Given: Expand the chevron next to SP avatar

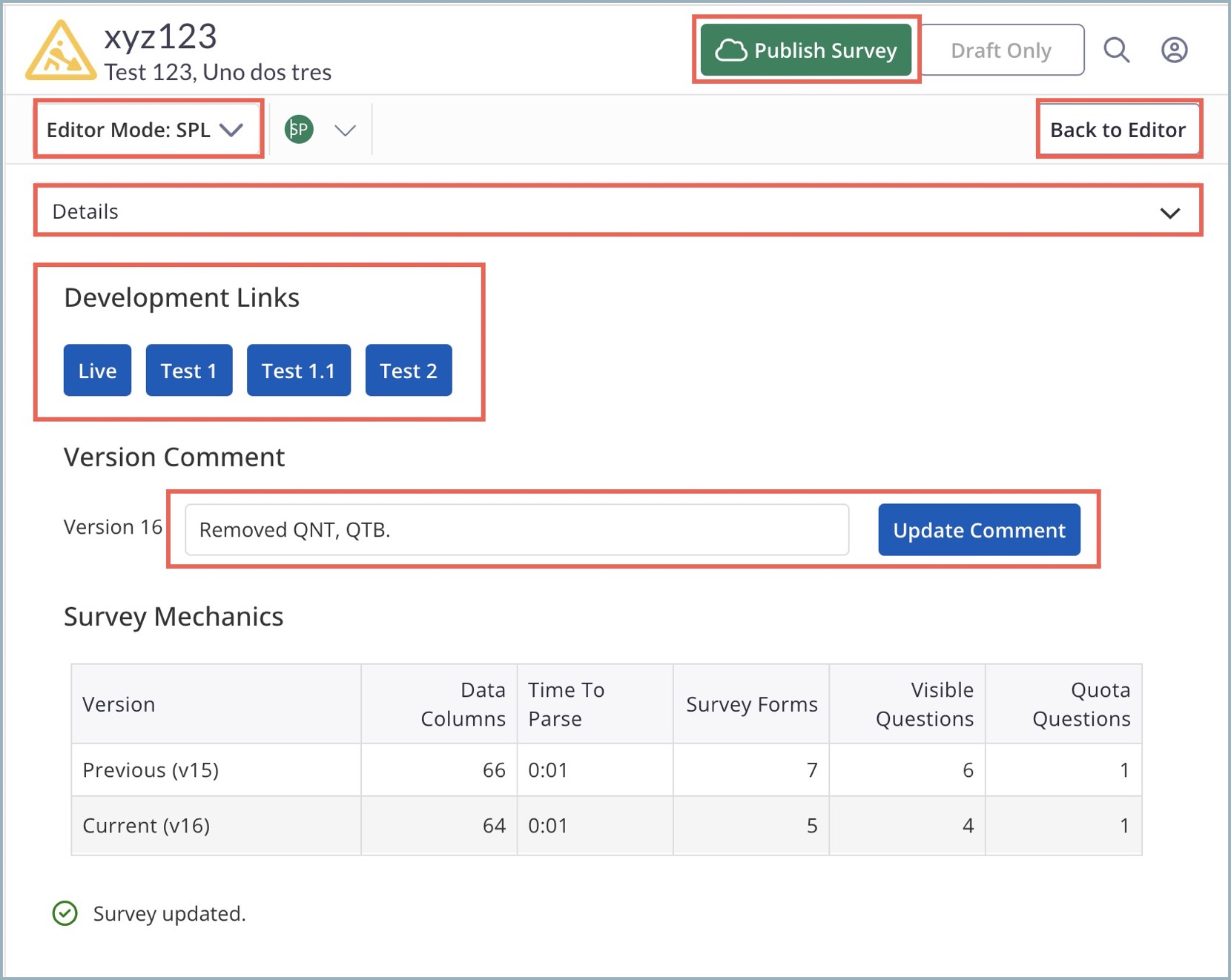Looking at the screenshot, I should click(345, 130).
